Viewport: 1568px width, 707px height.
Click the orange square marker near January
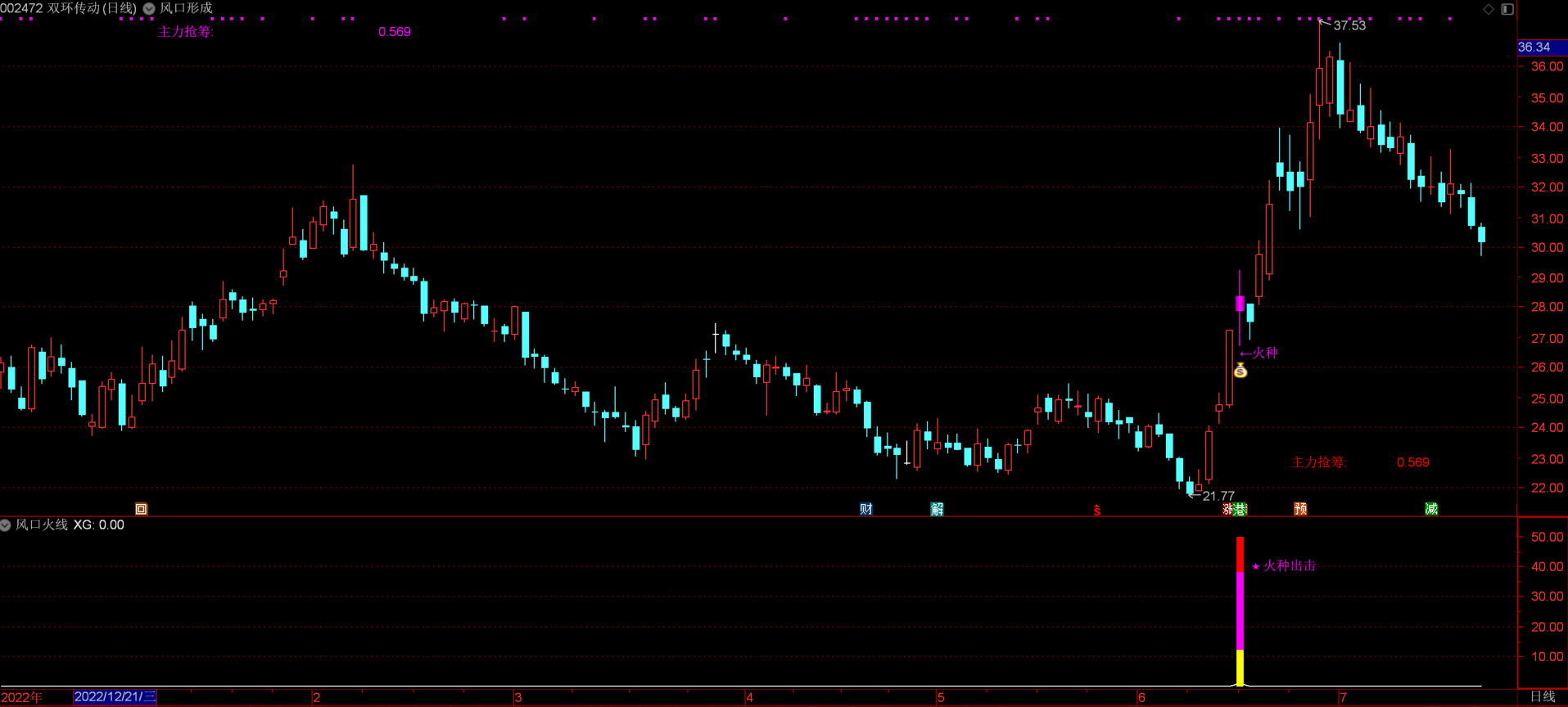click(x=141, y=509)
